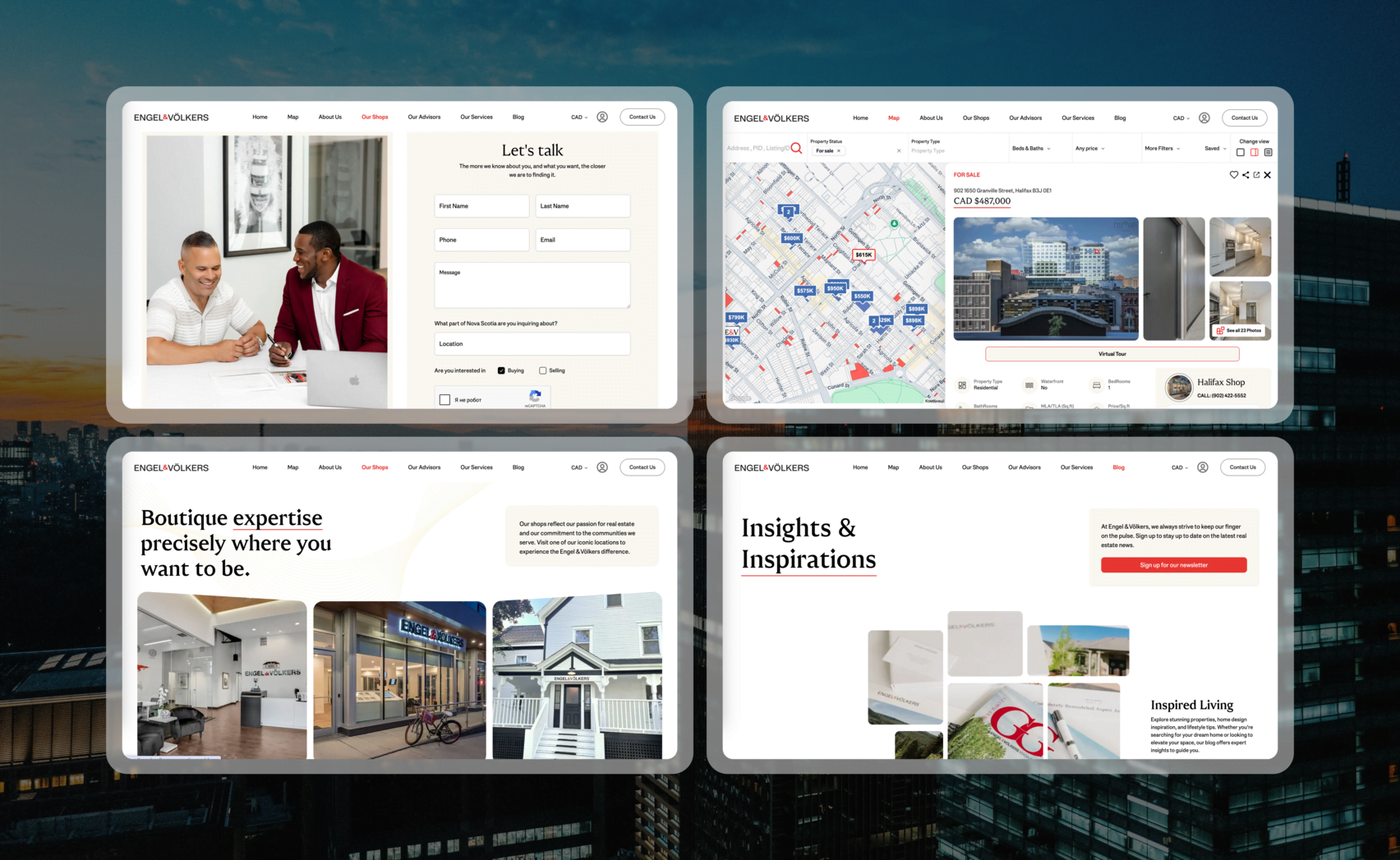1400x860 pixels.
Task: Click 'Sign up for our newsletter' button
Action: pyautogui.click(x=1173, y=565)
